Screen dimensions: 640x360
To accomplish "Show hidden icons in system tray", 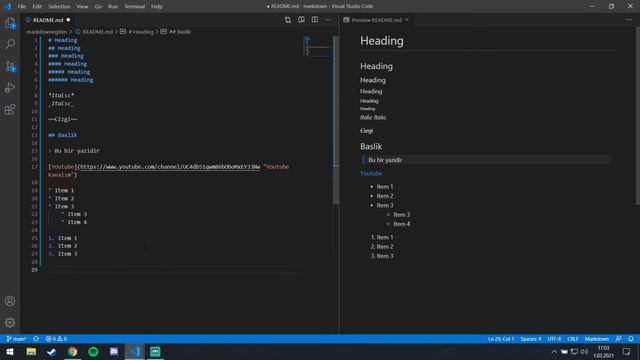I will click(554, 351).
